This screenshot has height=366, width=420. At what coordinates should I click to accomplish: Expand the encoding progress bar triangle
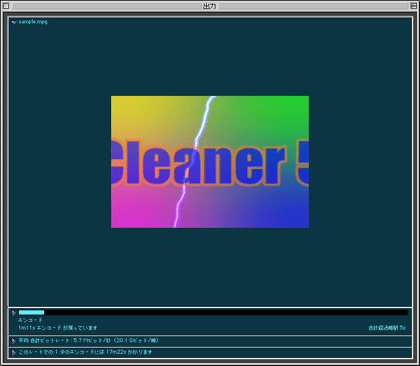click(x=14, y=313)
